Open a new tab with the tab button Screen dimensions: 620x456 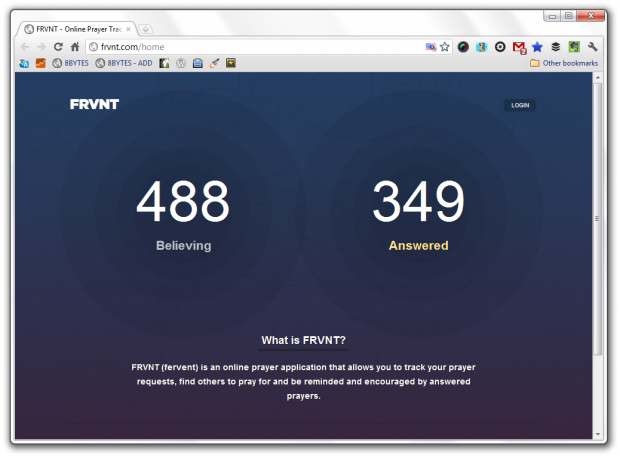tap(146, 29)
